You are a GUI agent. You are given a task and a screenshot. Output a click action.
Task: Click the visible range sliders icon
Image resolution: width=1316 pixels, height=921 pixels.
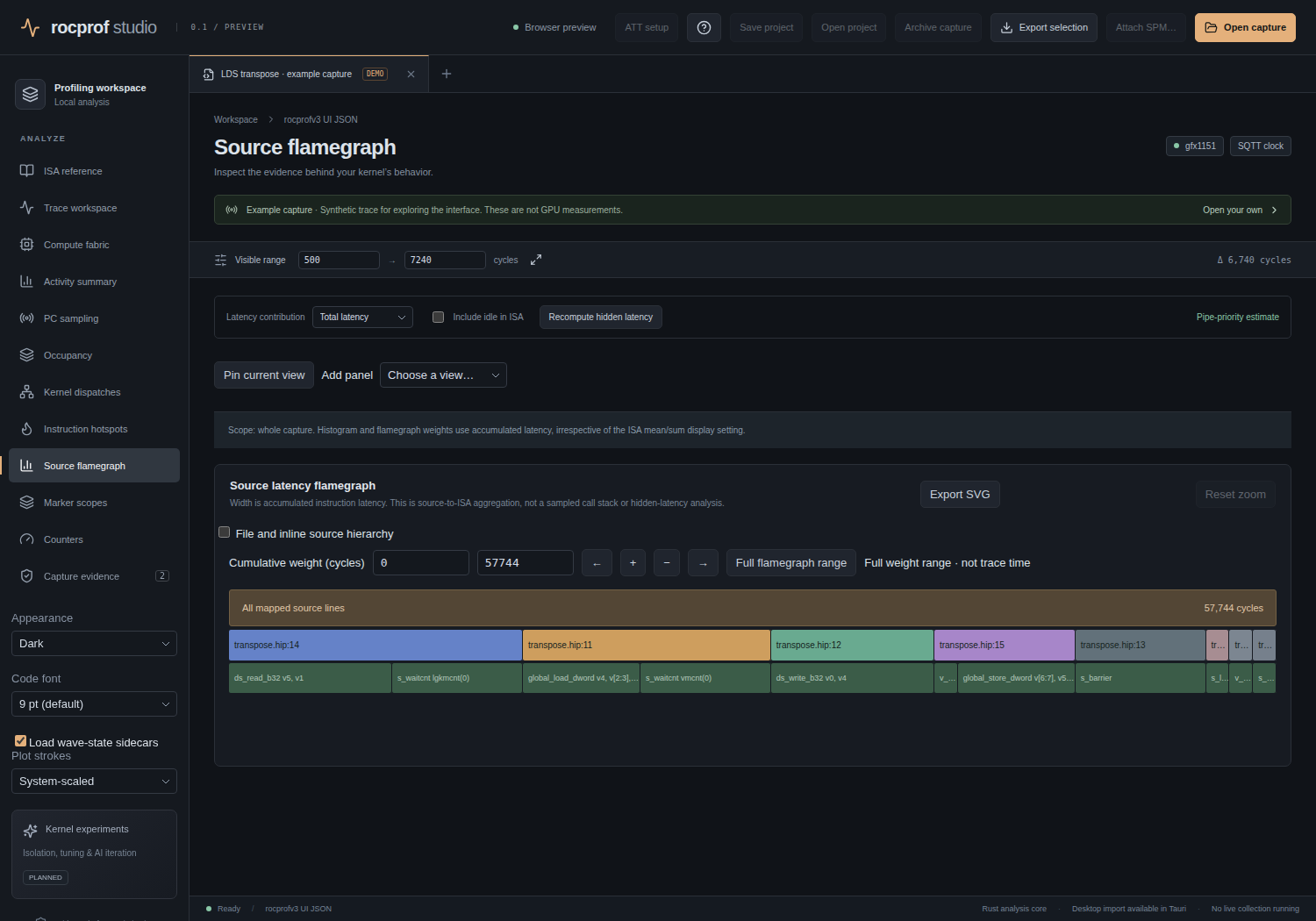pyautogui.click(x=220, y=260)
